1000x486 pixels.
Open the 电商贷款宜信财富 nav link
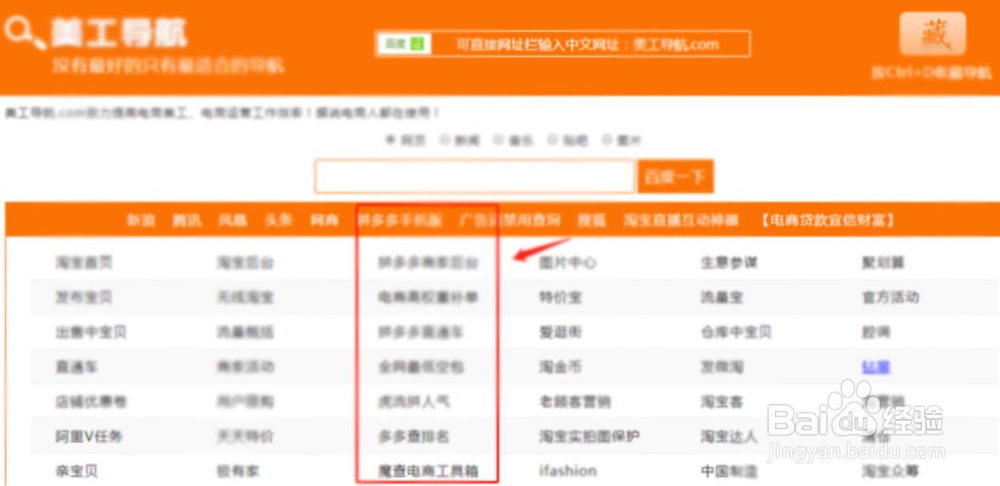pos(828,221)
